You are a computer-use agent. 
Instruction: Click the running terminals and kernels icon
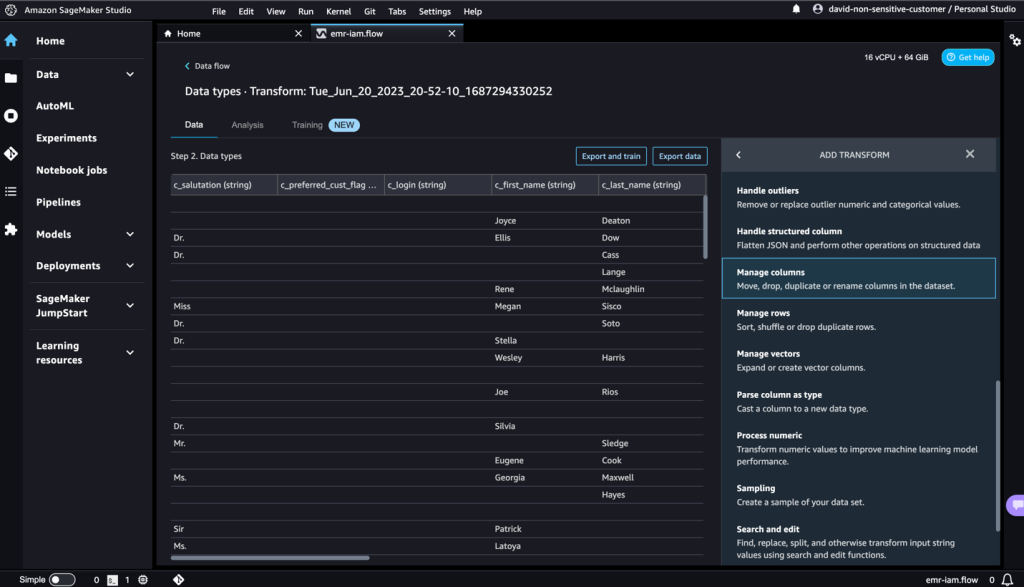[11, 115]
